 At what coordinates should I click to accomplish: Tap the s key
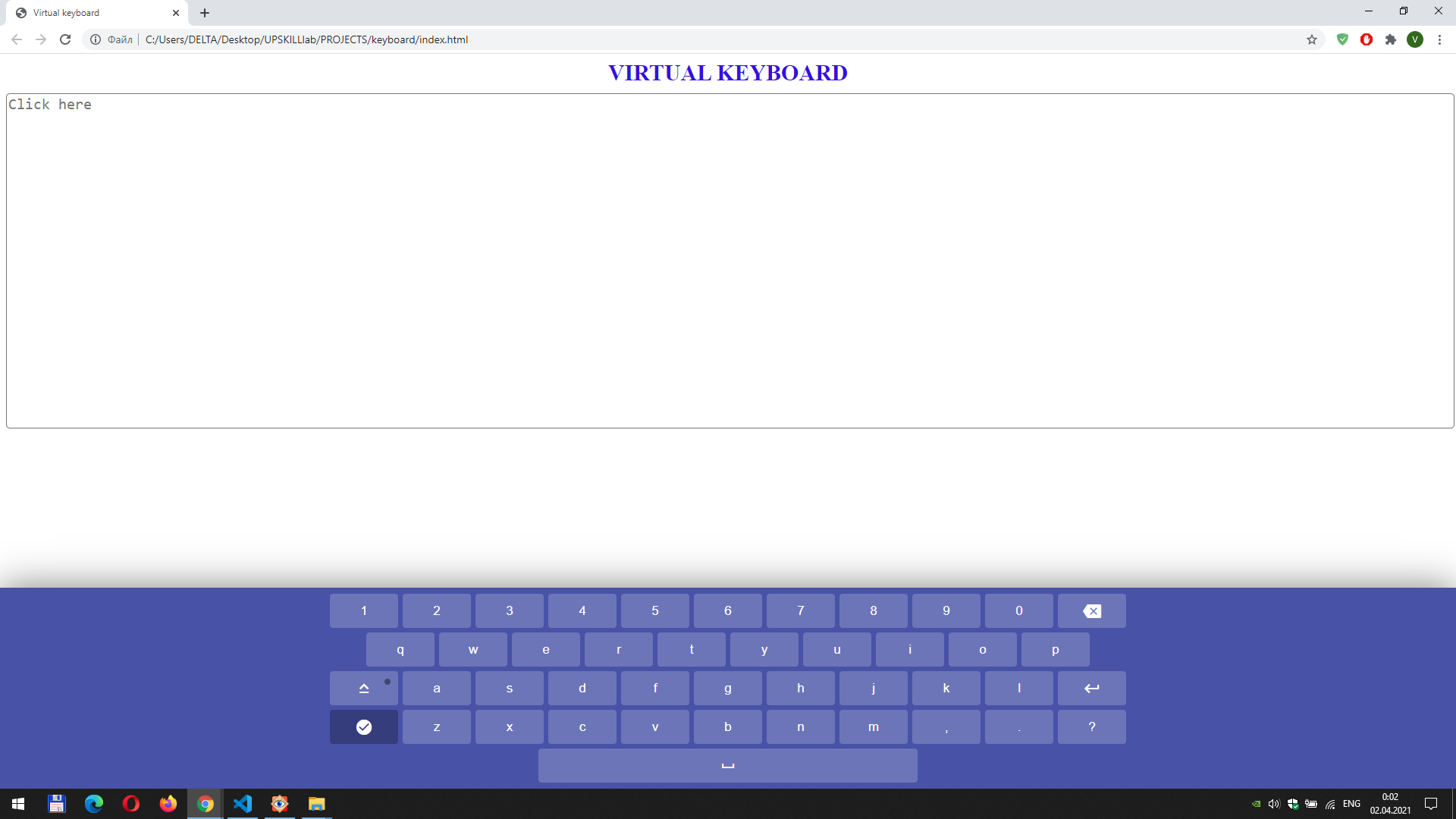coord(510,688)
